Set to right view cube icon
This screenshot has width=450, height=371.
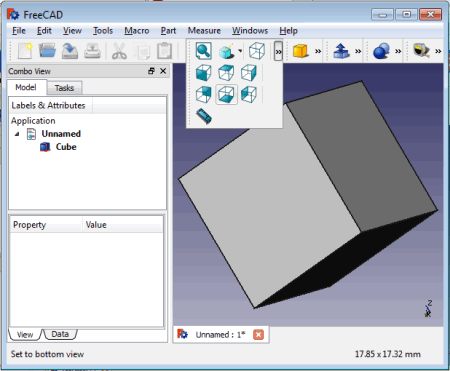pos(249,72)
